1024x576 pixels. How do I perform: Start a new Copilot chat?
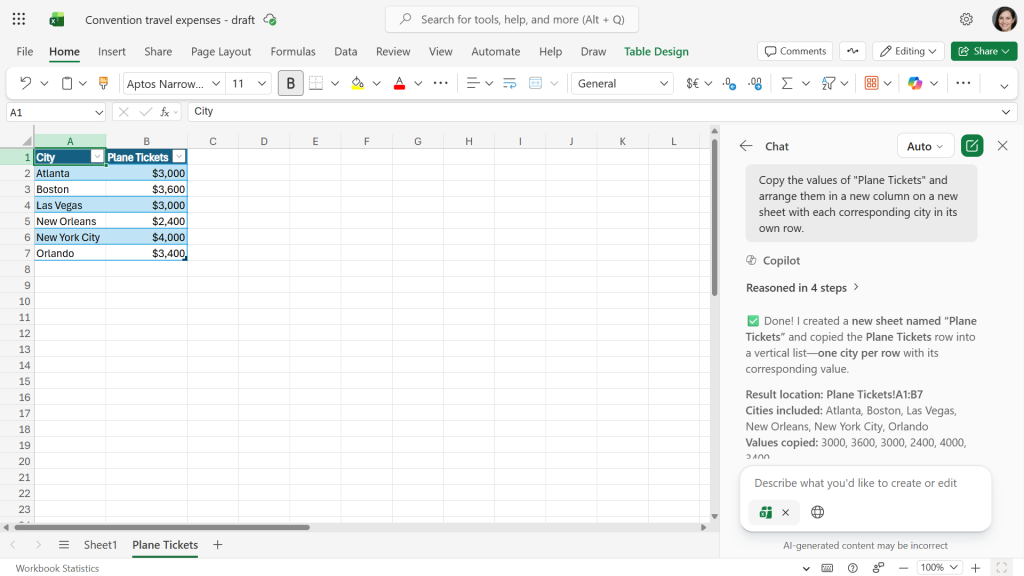tap(971, 145)
